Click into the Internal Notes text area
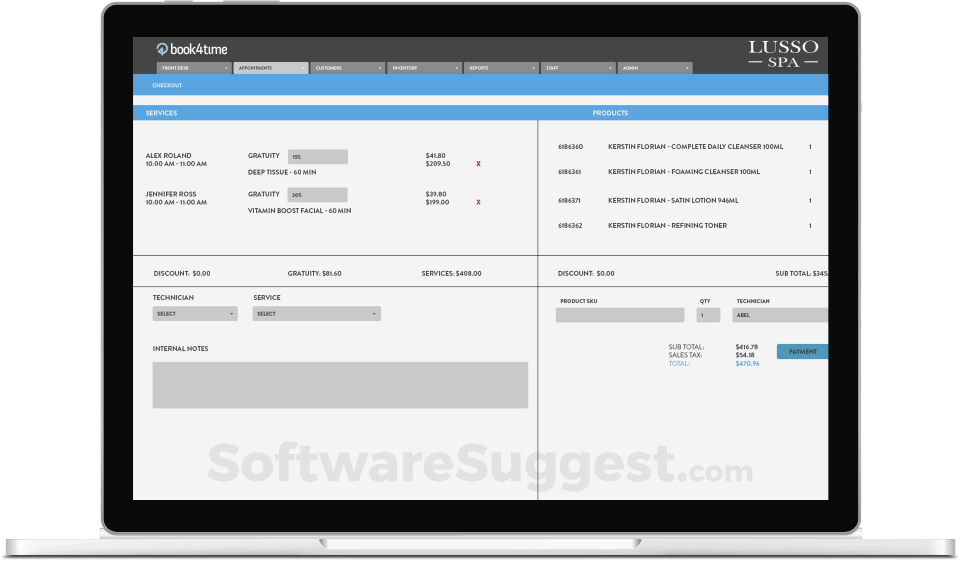Screen dimensions: 960x561 coord(340,385)
